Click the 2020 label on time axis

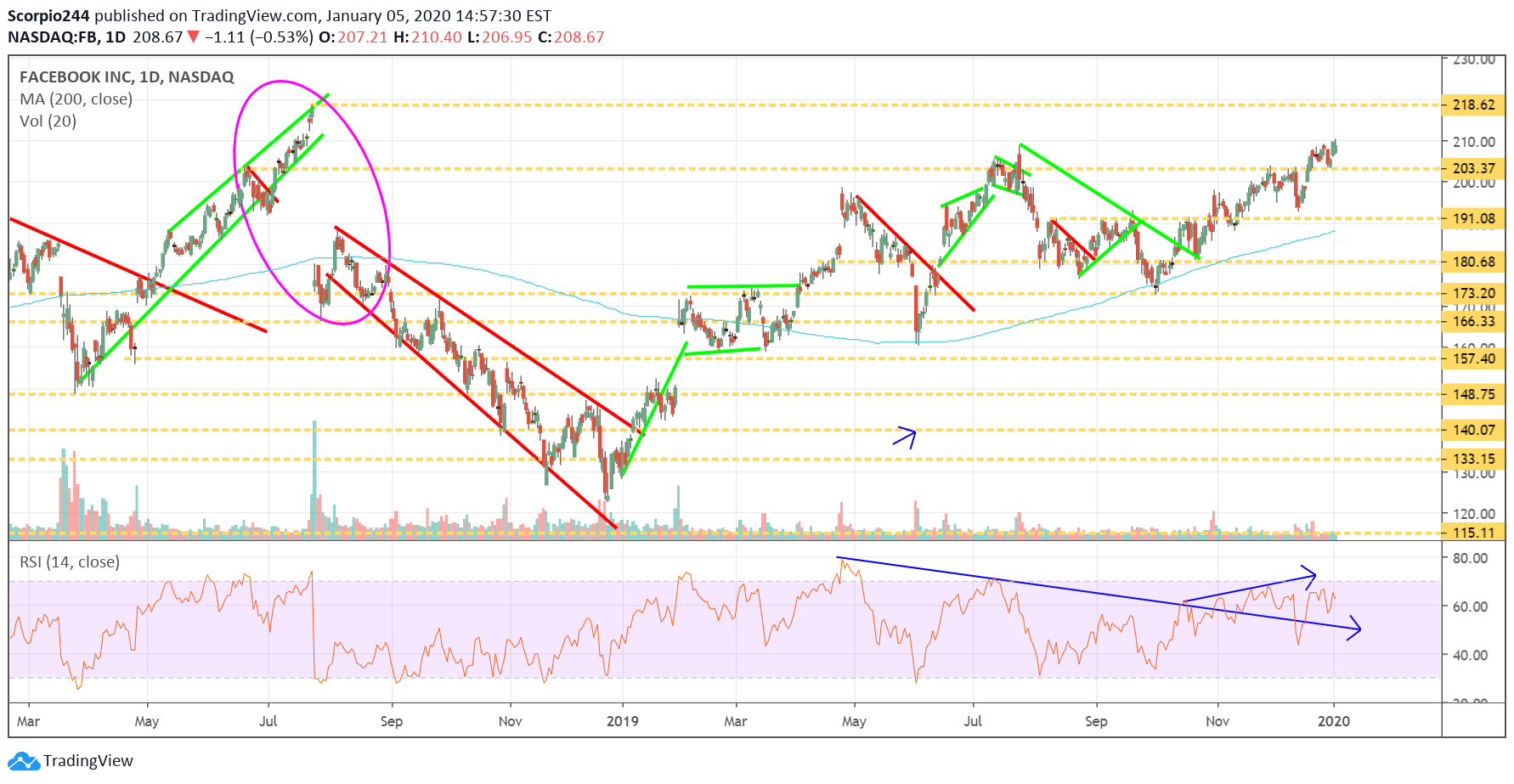coord(1333,721)
